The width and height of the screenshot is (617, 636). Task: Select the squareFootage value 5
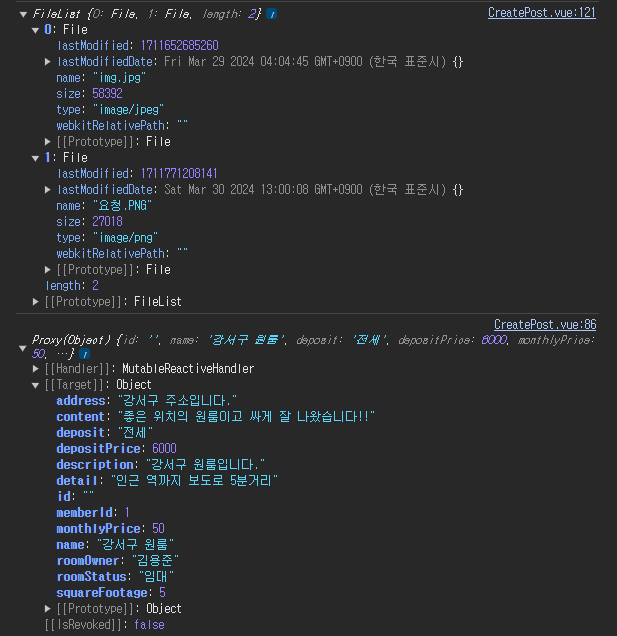tap(162, 593)
